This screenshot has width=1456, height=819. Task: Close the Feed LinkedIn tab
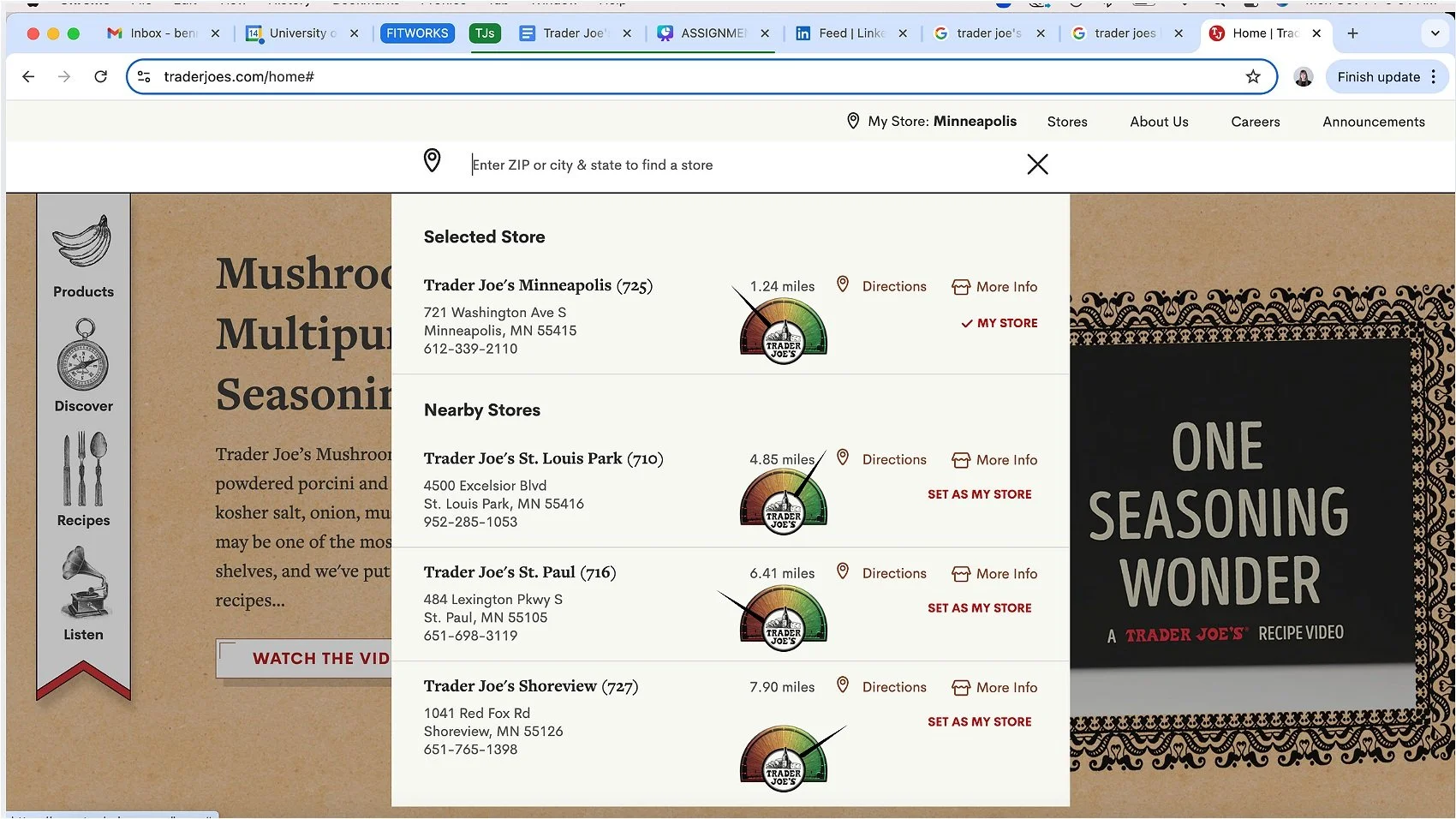903,33
